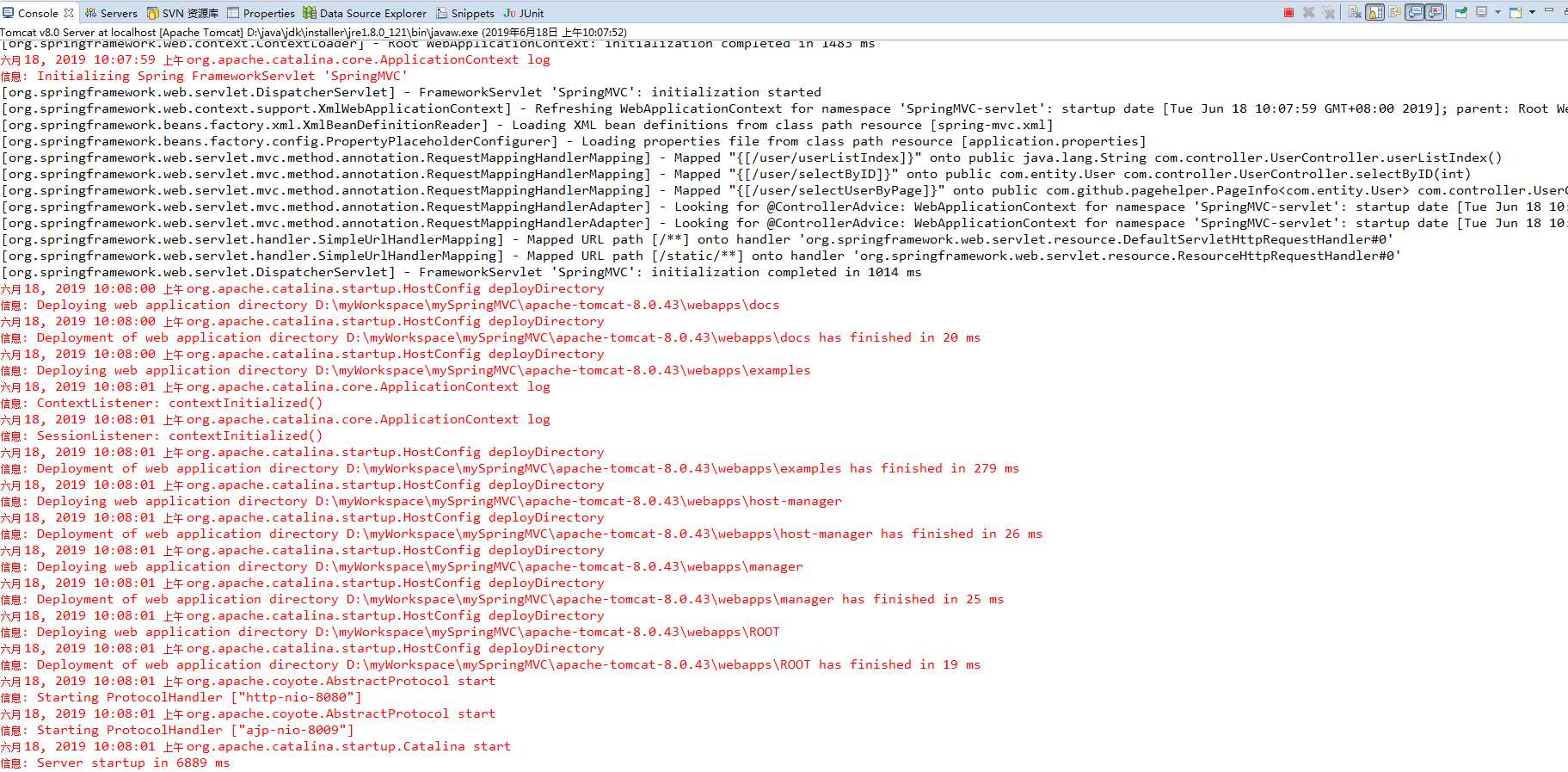
Task: Open the SVN 资源库 tab
Action: click(182, 13)
